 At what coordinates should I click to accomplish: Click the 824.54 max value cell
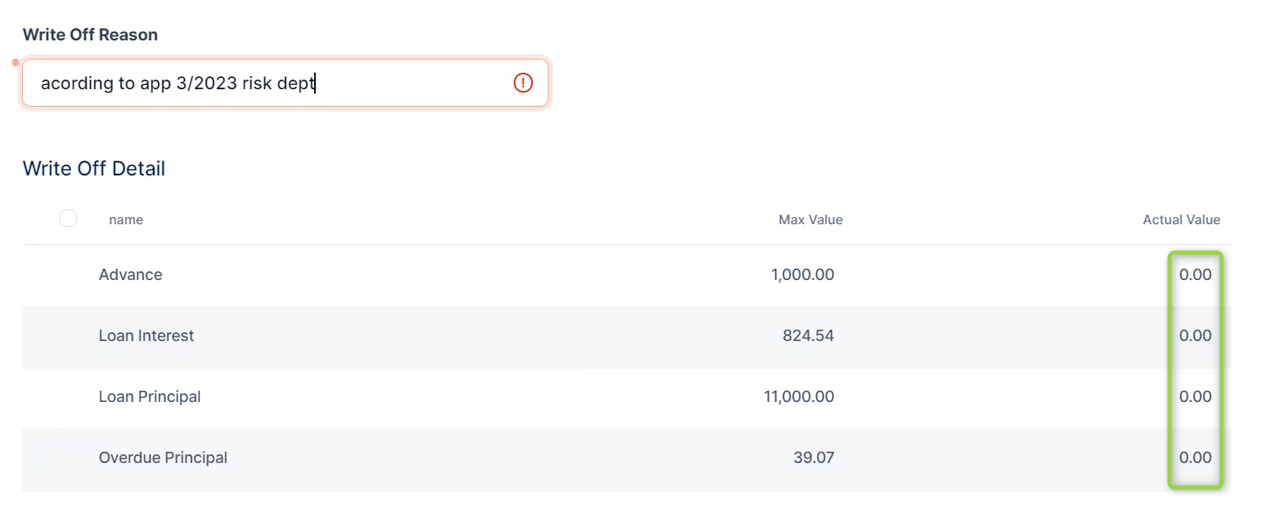pyautogui.click(x=808, y=336)
